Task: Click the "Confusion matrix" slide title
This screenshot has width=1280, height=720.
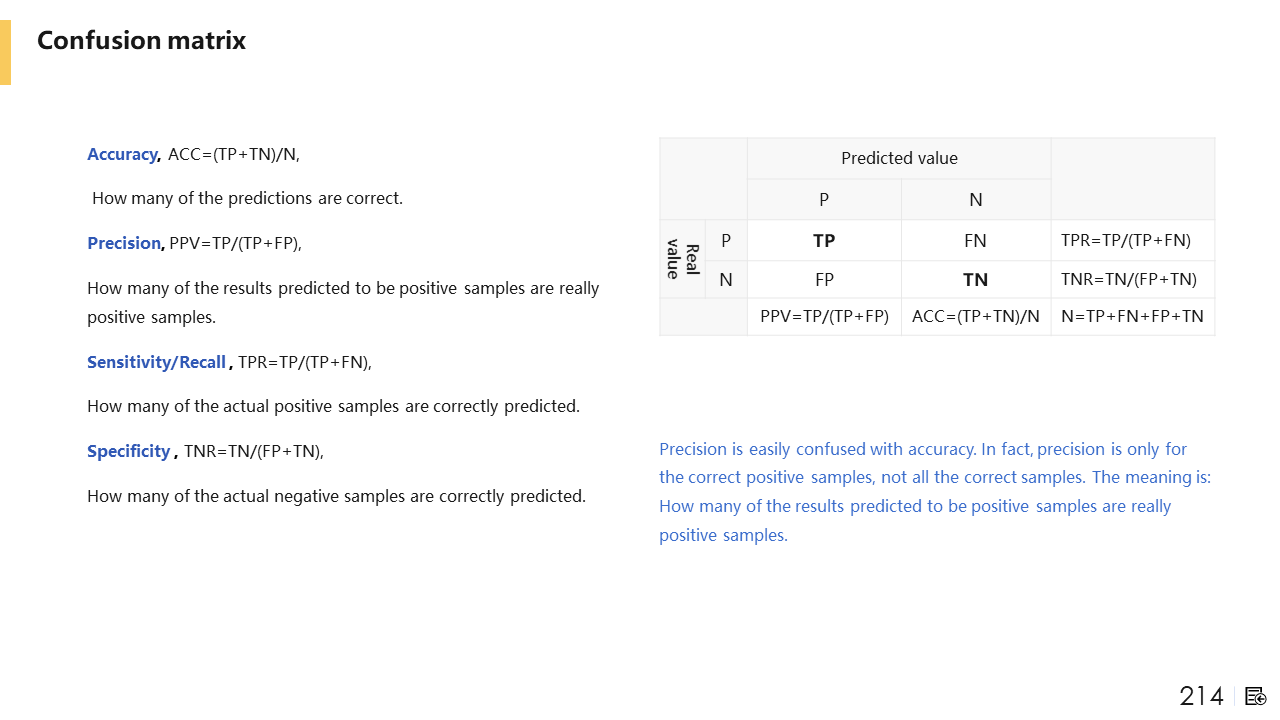Action: click(141, 41)
